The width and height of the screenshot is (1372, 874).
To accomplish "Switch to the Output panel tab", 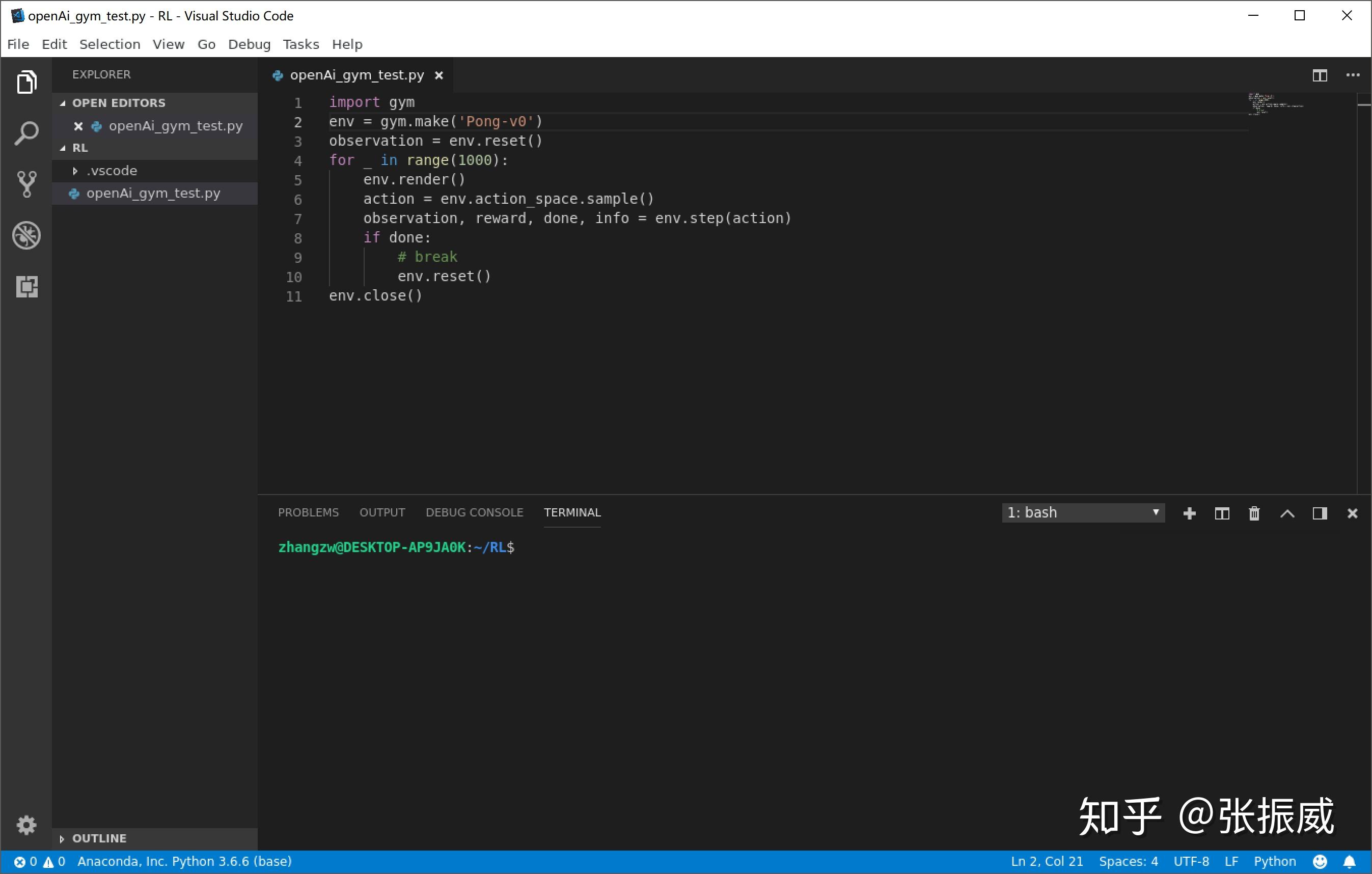I will click(x=382, y=512).
